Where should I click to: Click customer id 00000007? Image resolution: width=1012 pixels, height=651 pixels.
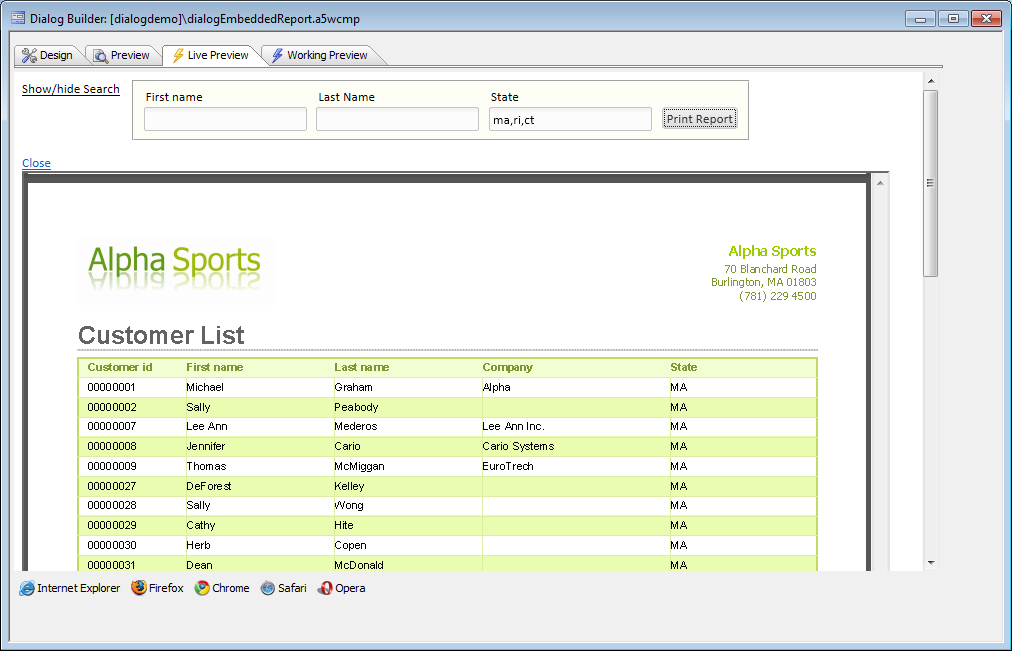click(112, 426)
